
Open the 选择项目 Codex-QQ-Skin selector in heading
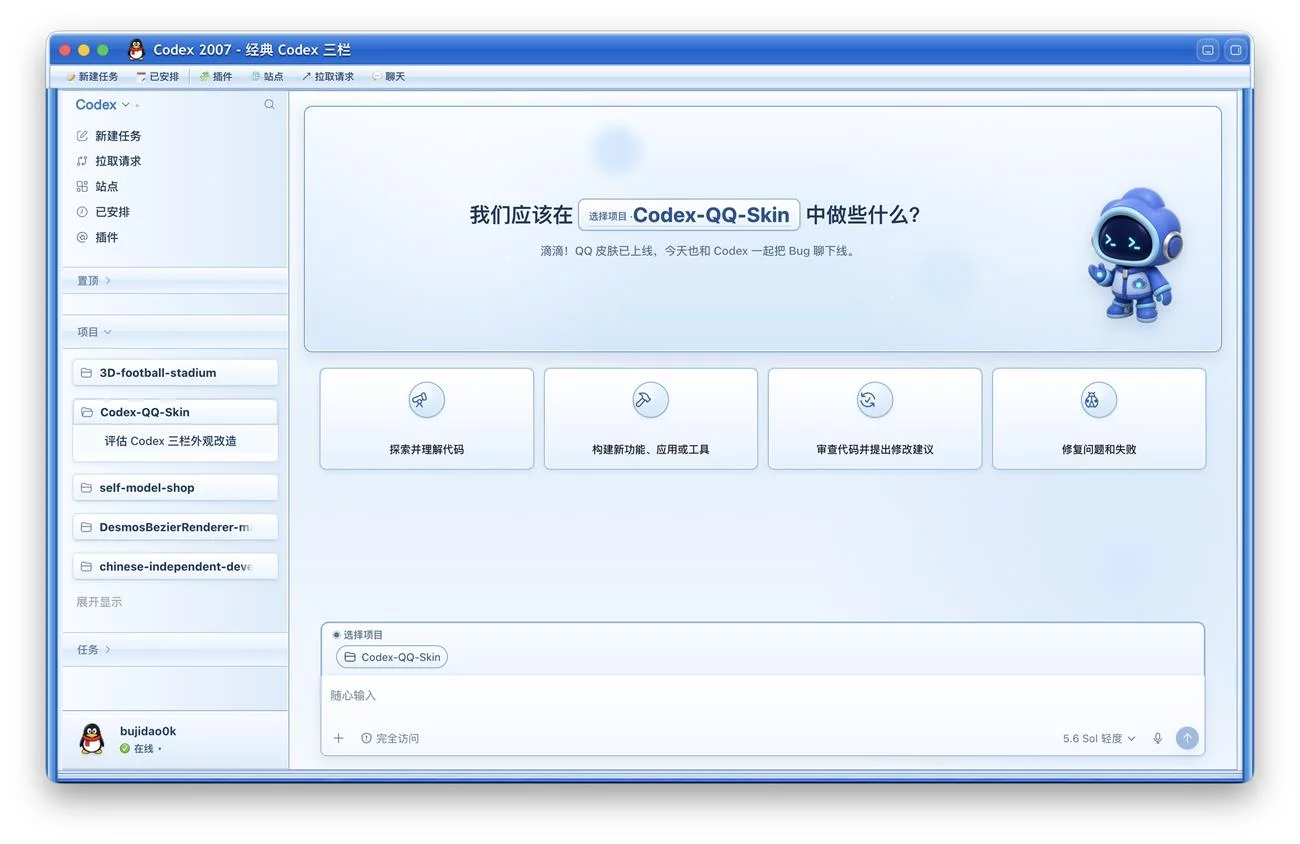pyautogui.click(x=689, y=215)
